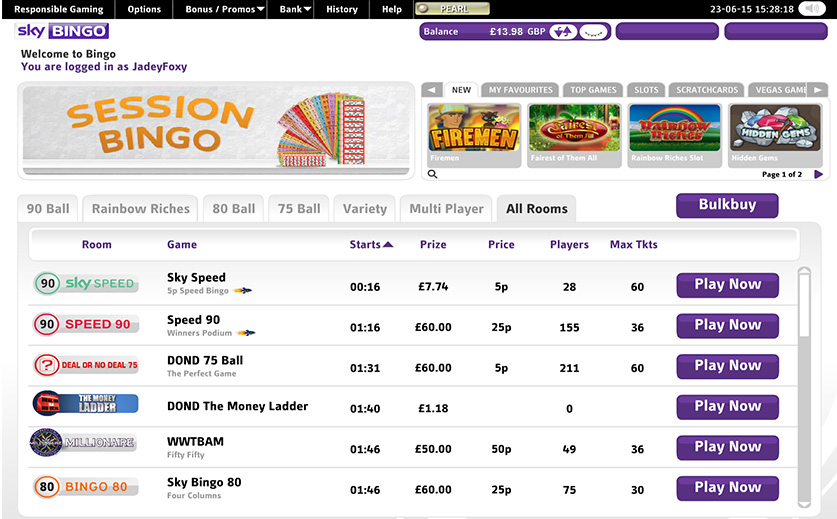Switch to the Rainbow Riches tab
Image resolution: width=837 pixels, height=519 pixels.
(x=141, y=208)
